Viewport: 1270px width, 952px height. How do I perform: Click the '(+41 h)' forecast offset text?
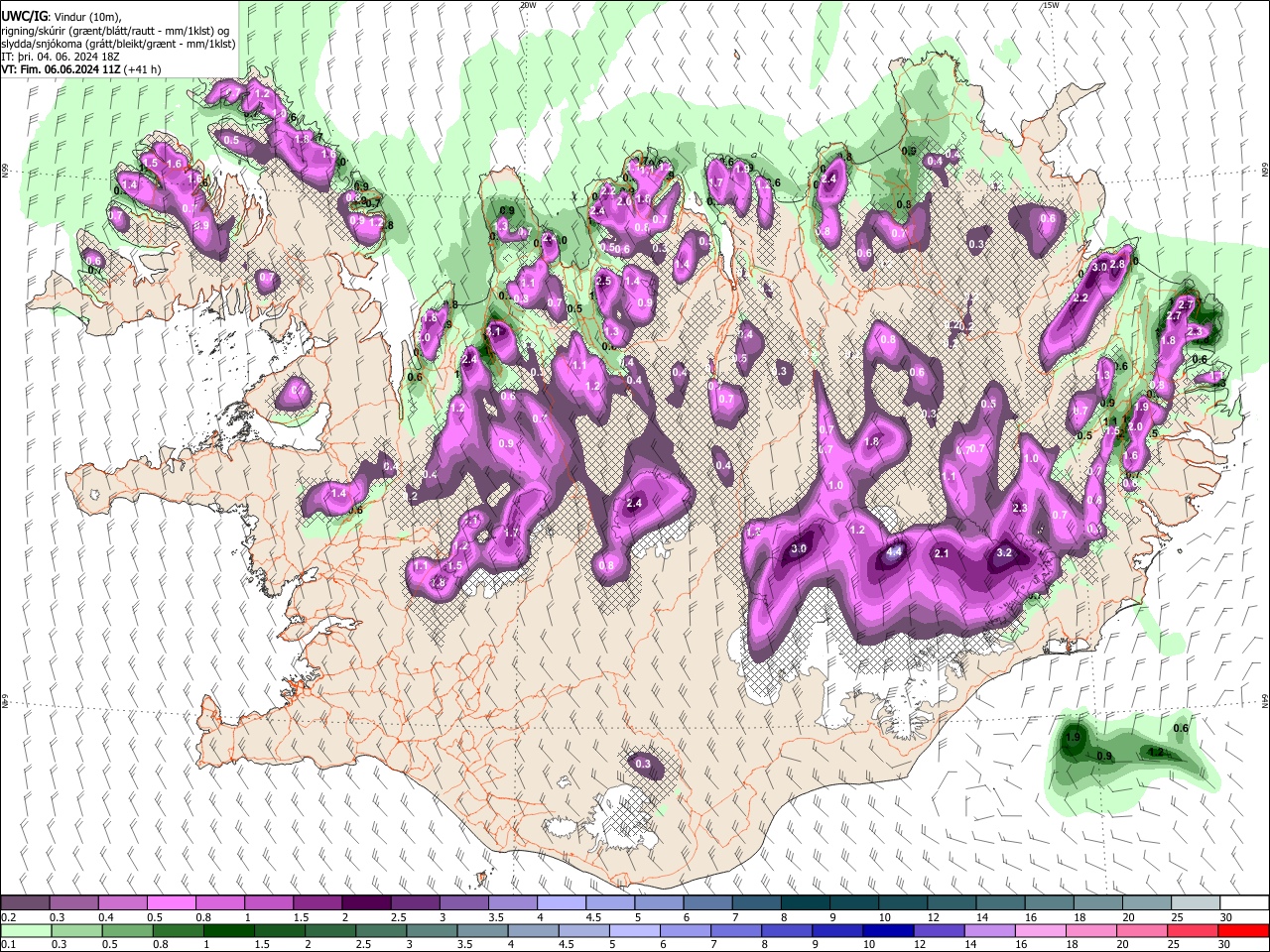(143, 69)
